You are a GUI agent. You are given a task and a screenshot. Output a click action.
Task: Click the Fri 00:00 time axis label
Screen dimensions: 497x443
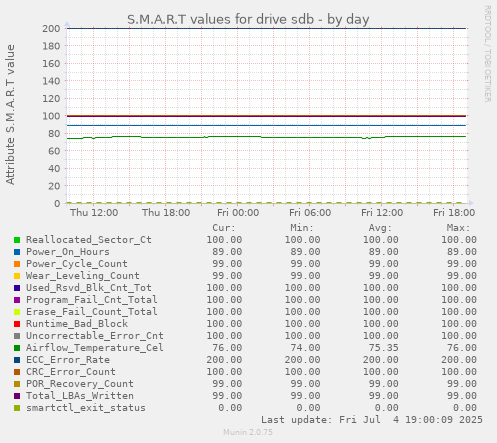[238, 213]
